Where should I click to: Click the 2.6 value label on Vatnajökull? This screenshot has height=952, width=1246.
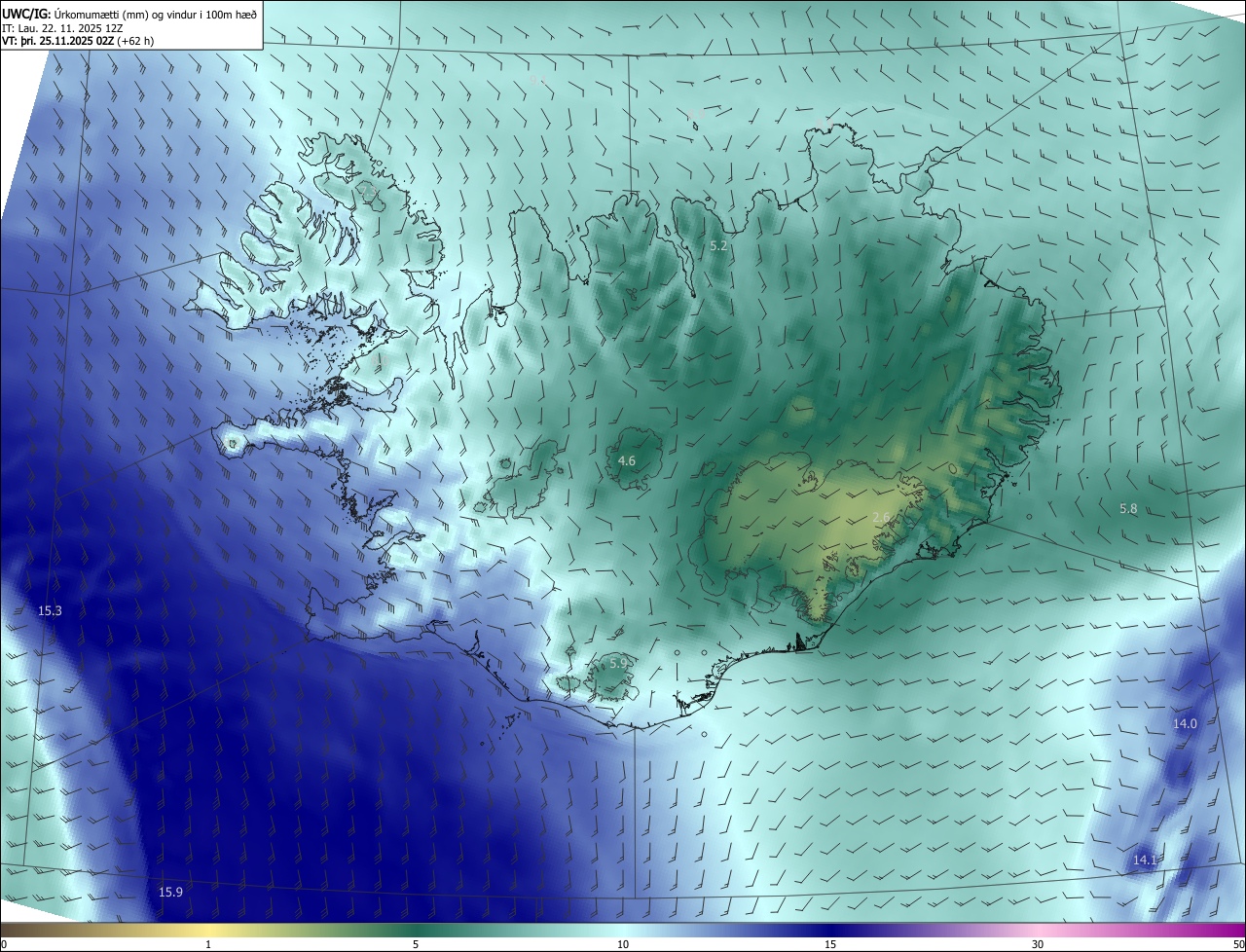click(881, 517)
